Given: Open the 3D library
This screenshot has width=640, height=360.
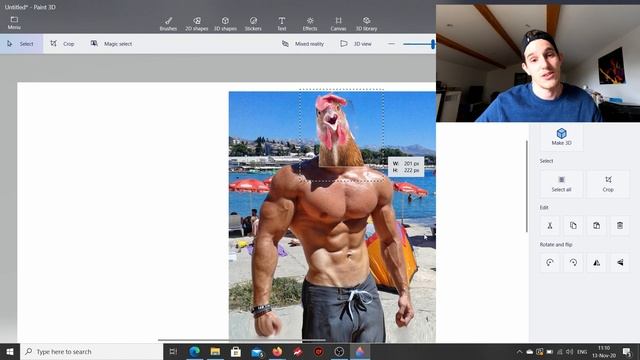Looking at the screenshot, I should [x=367, y=24].
